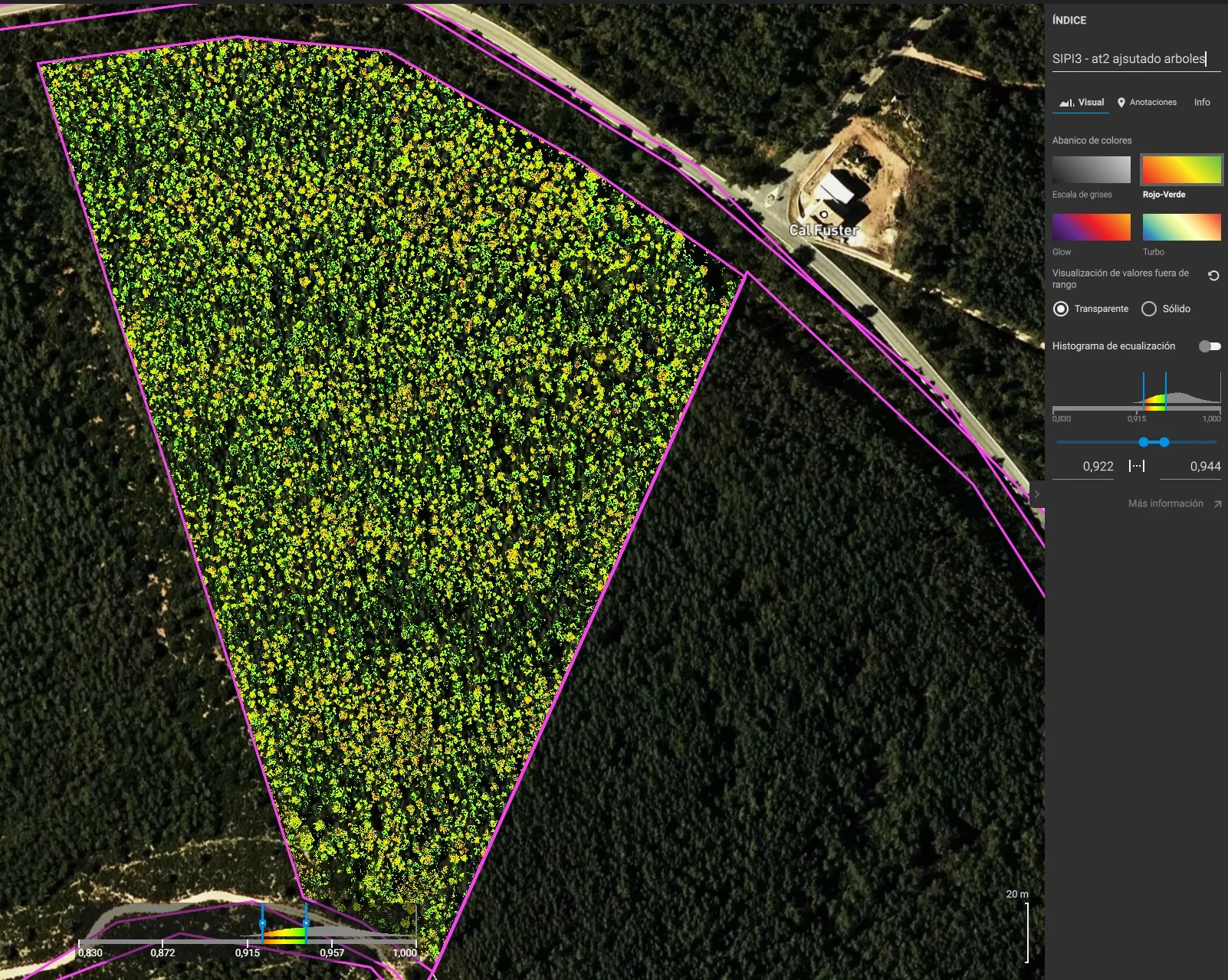Choose the Glow color ramp

point(1091,228)
